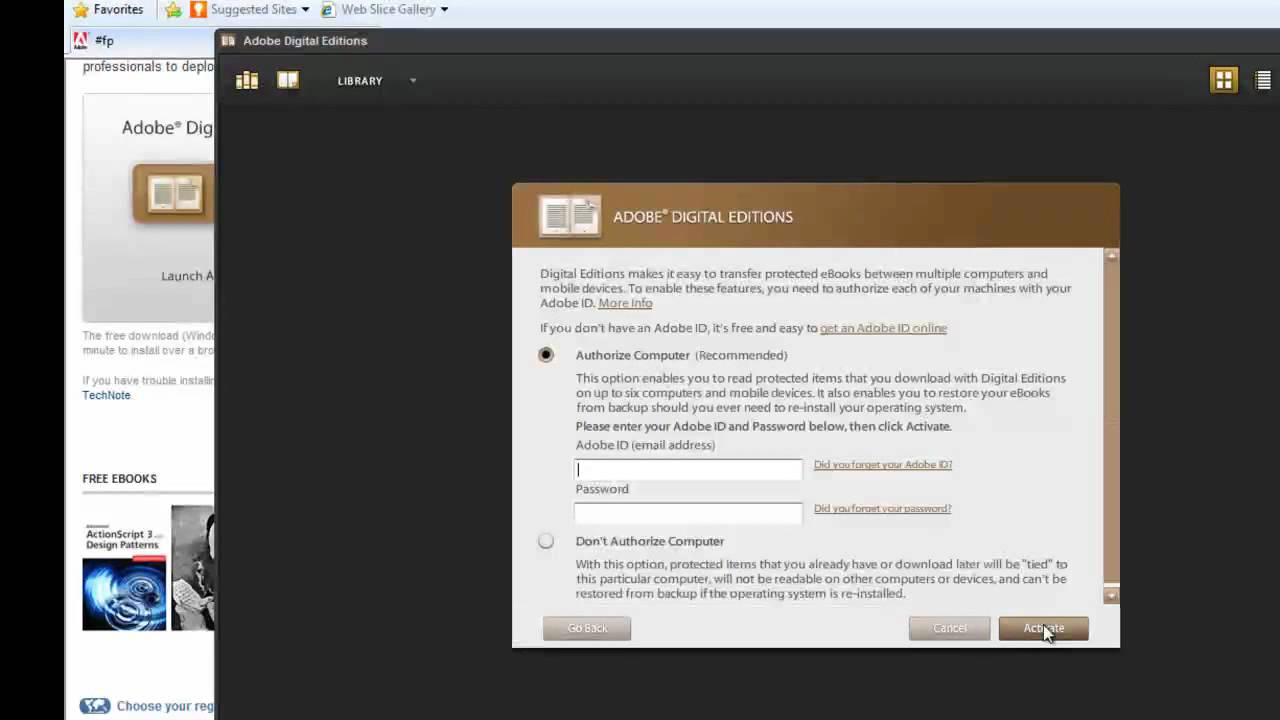Click the Cancel button
The image size is (1280, 720).
click(x=949, y=628)
